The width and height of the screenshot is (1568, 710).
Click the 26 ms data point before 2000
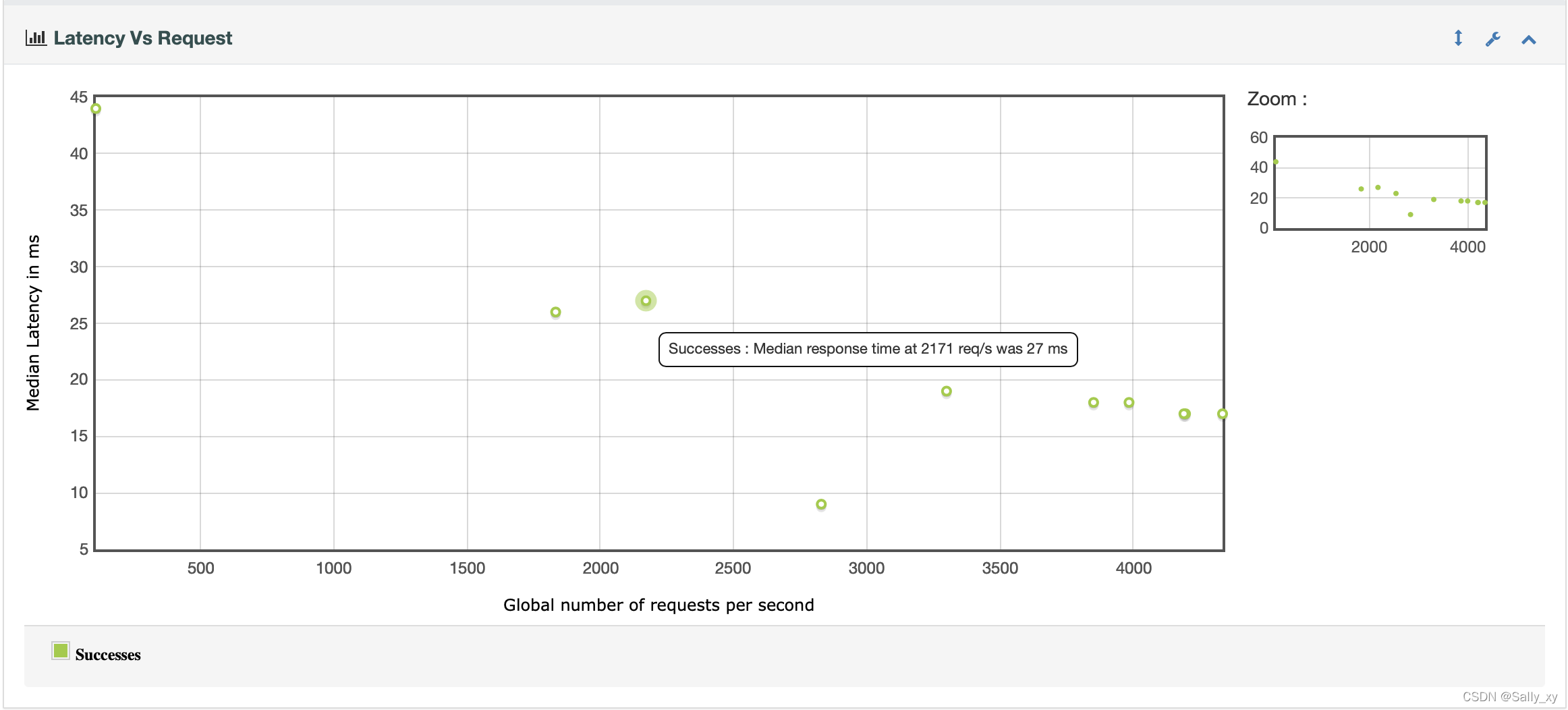pyautogui.click(x=555, y=312)
